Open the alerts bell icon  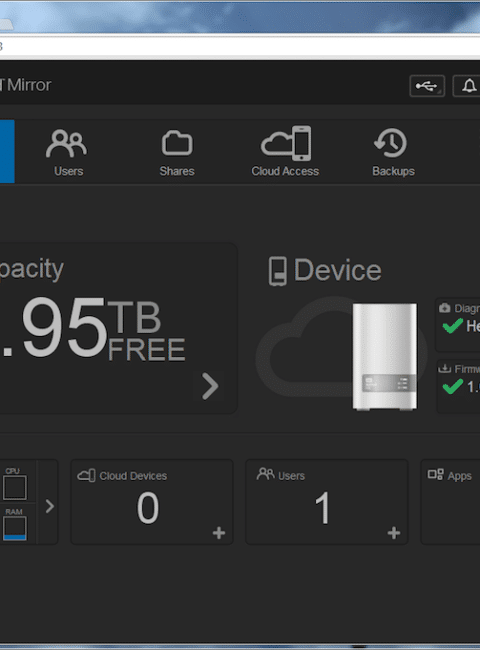coord(468,86)
